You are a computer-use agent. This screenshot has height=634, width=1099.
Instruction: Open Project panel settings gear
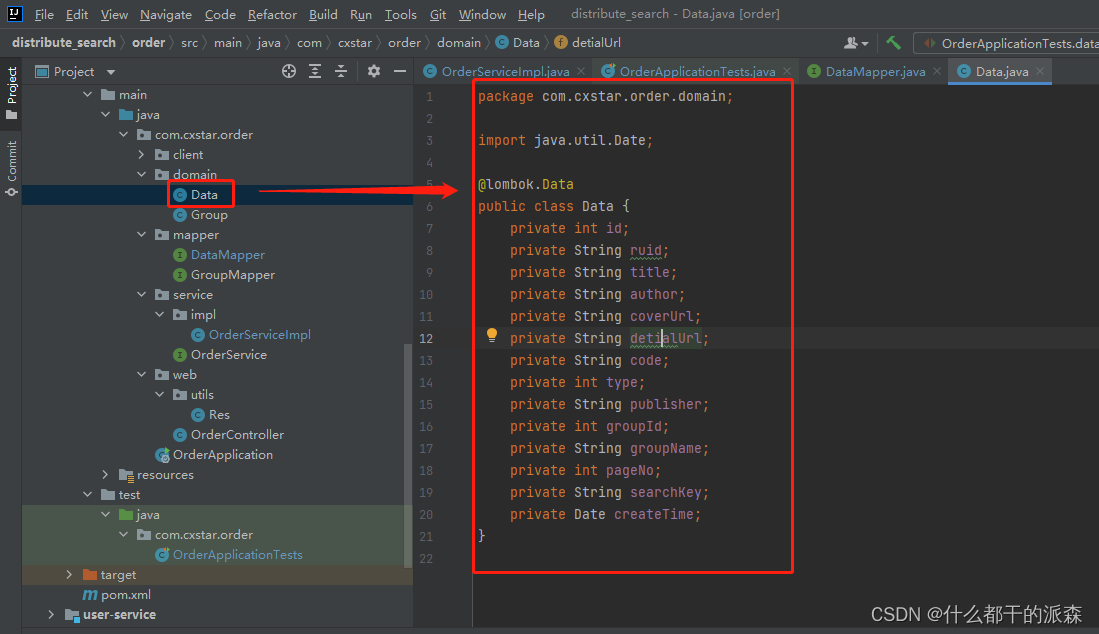[374, 71]
